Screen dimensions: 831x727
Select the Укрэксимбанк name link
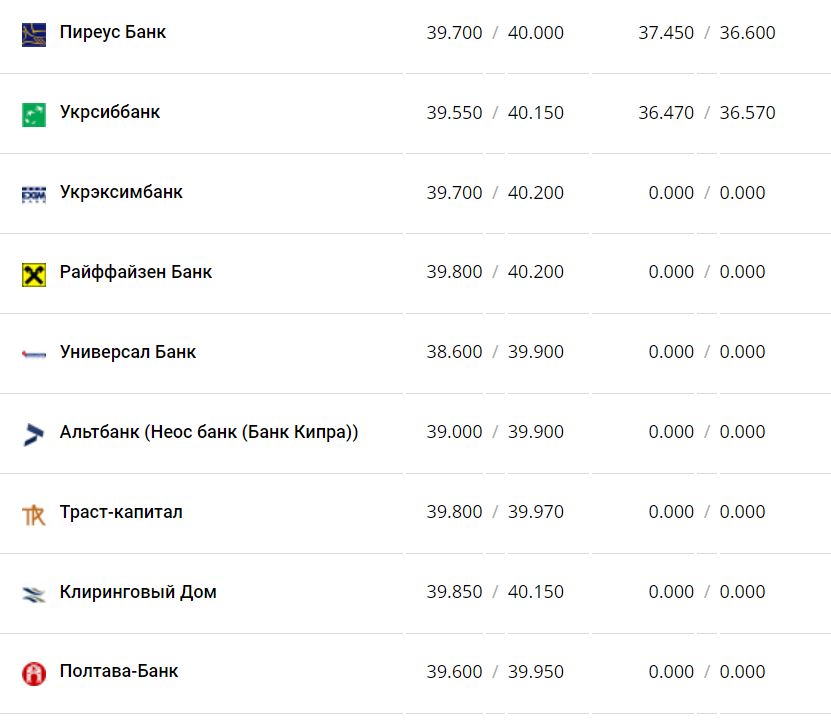coord(121,192)
